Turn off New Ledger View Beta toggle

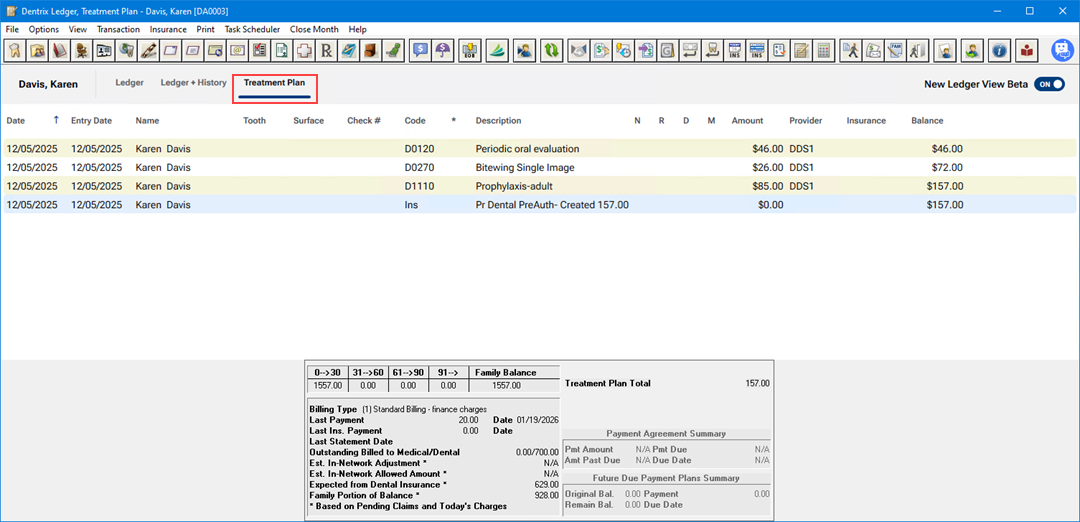(x=1049, y=85)
